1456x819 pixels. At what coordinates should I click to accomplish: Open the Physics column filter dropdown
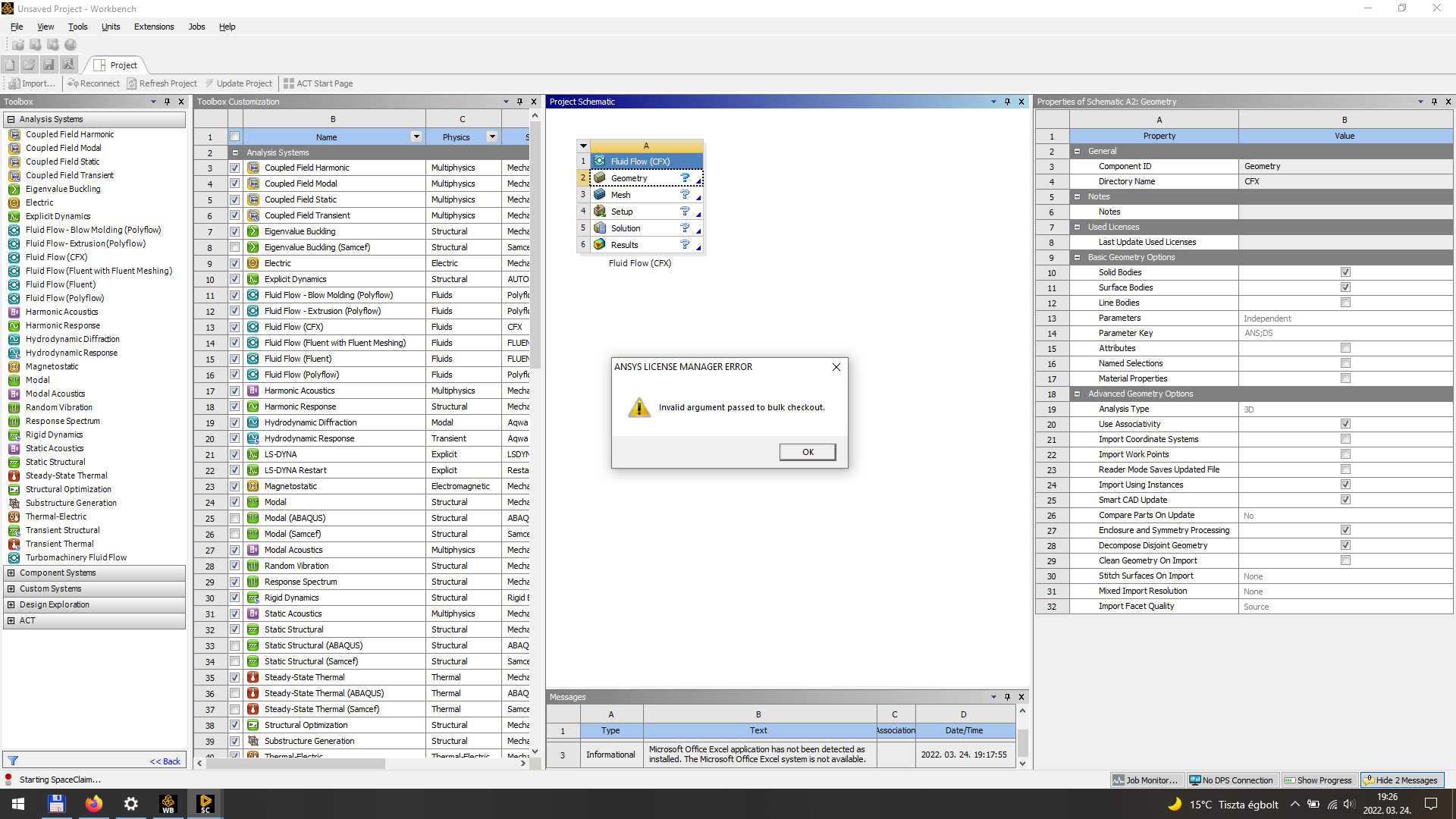coord(492,136)
